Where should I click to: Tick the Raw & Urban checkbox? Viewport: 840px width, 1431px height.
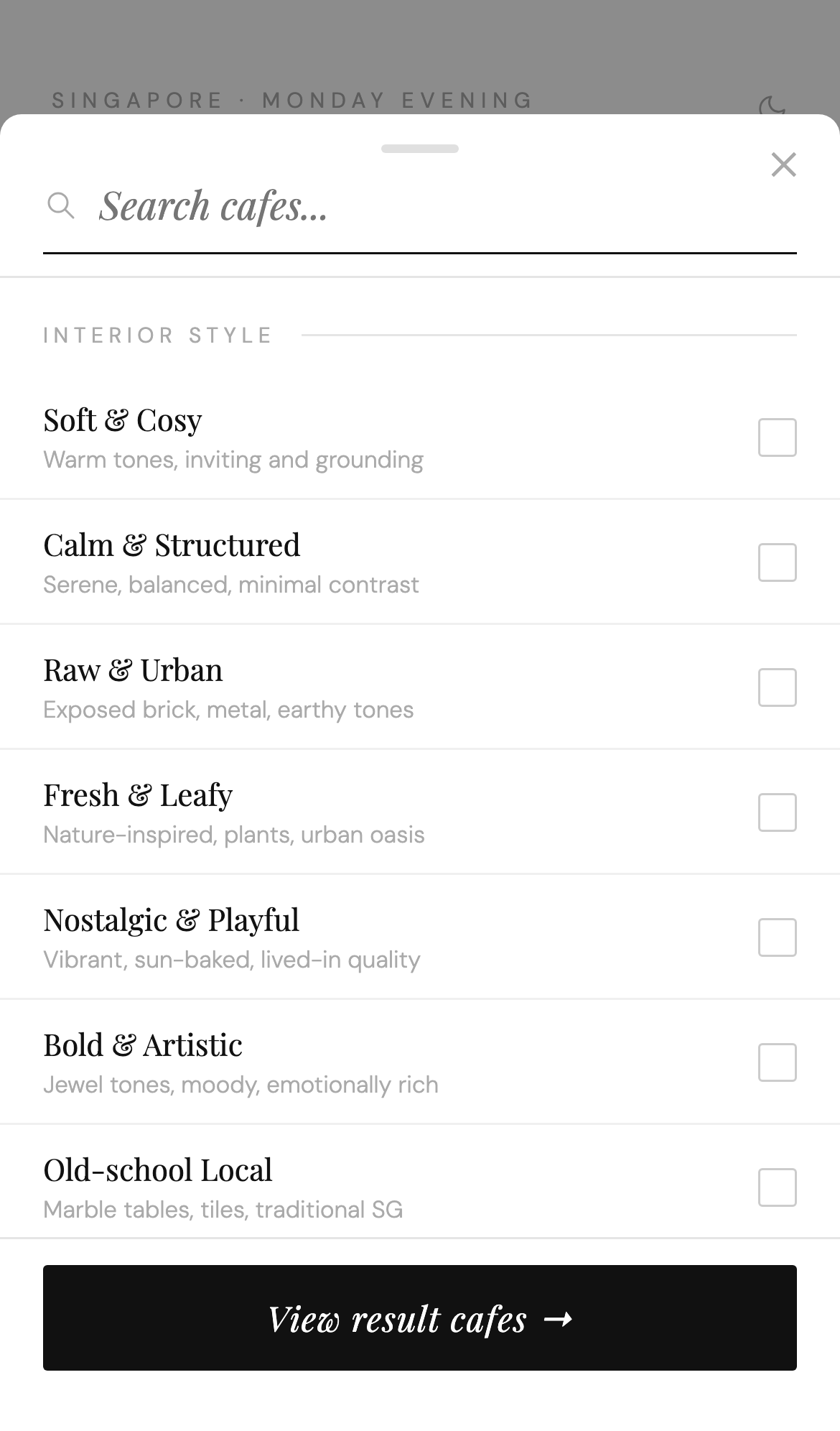click(x=777, y=687)
